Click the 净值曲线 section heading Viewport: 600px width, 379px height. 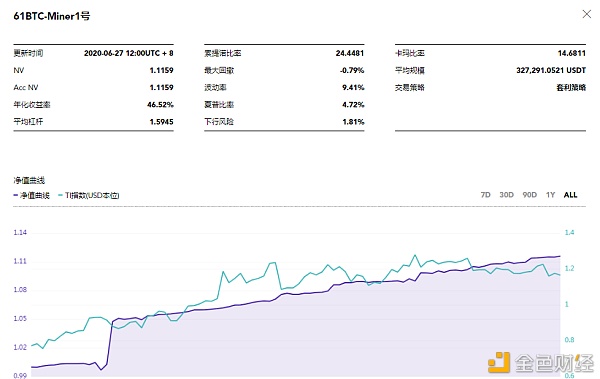click(x=29, y=180)
